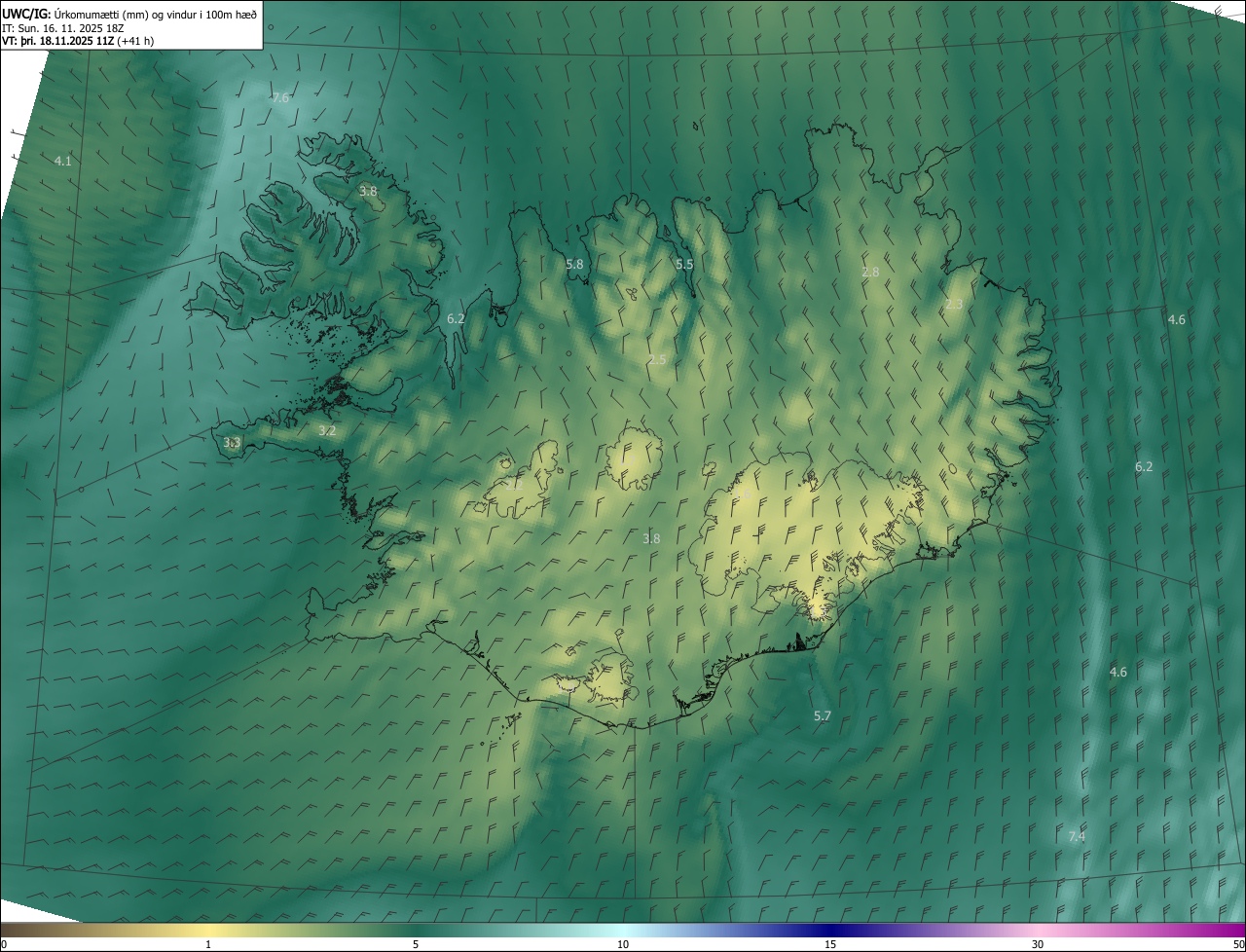Click the 2.8 value label on the map
Viewport: 1246px width, 952px height.
coord(870,273)
